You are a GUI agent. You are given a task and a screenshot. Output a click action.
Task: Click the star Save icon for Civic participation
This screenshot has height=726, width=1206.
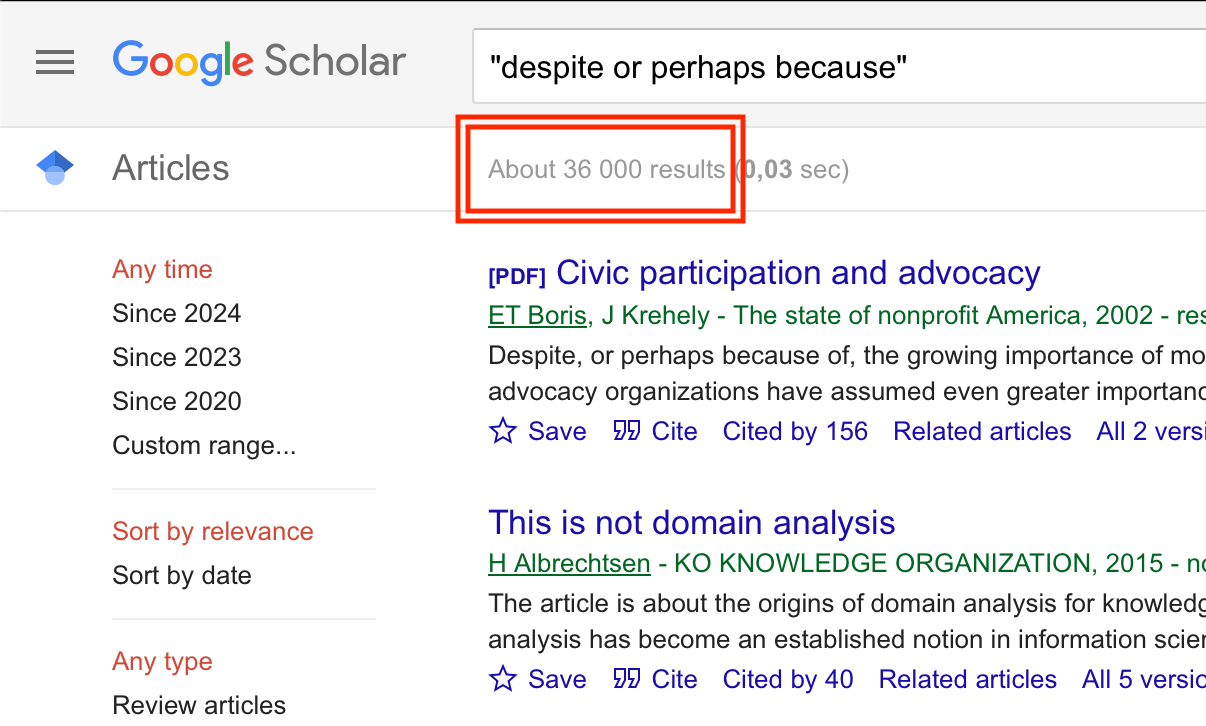(503, 431)
